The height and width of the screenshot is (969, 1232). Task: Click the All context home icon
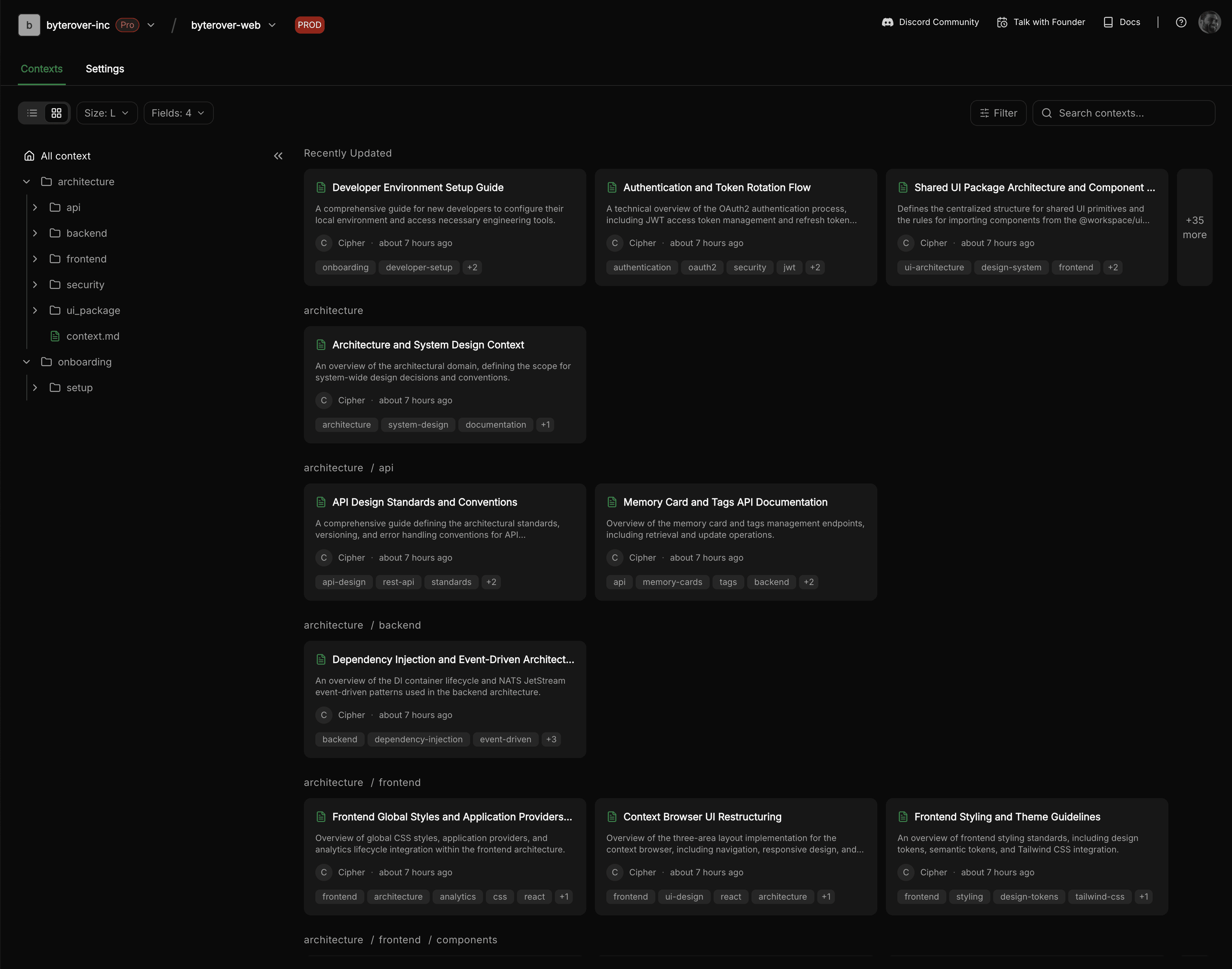(30, 156)
